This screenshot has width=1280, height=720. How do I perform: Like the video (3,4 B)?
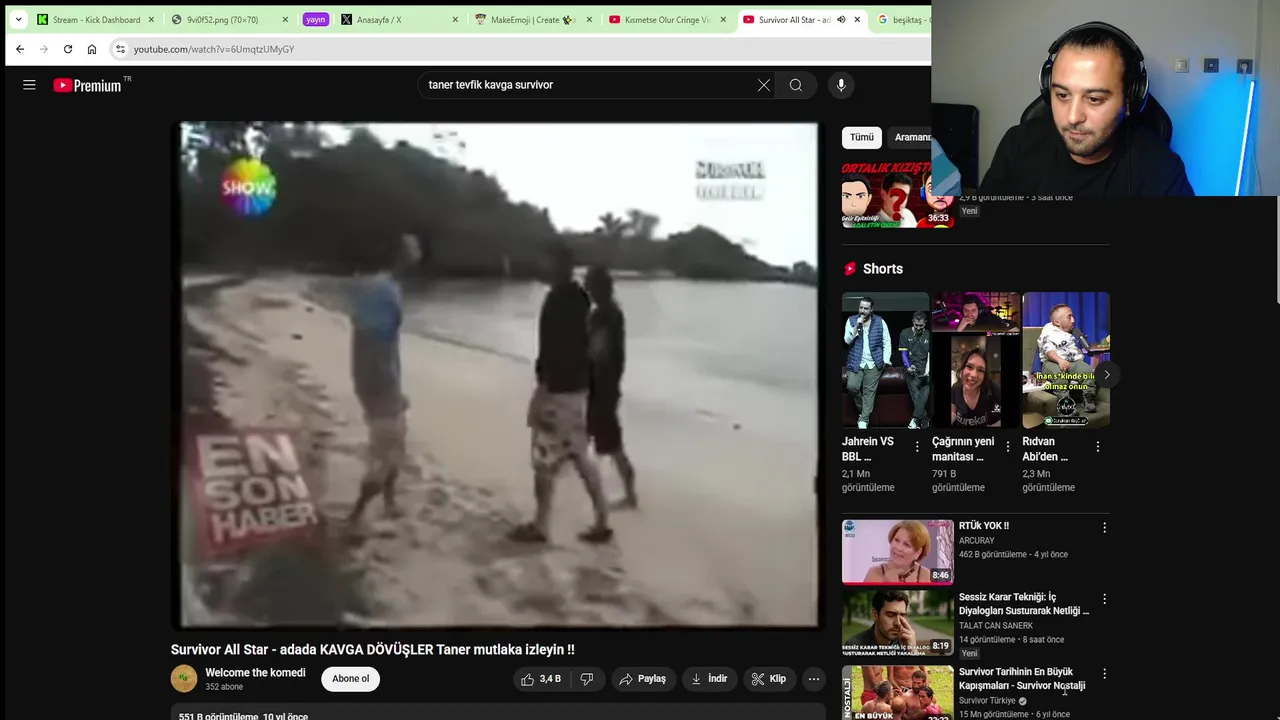(x=540, y=679)
